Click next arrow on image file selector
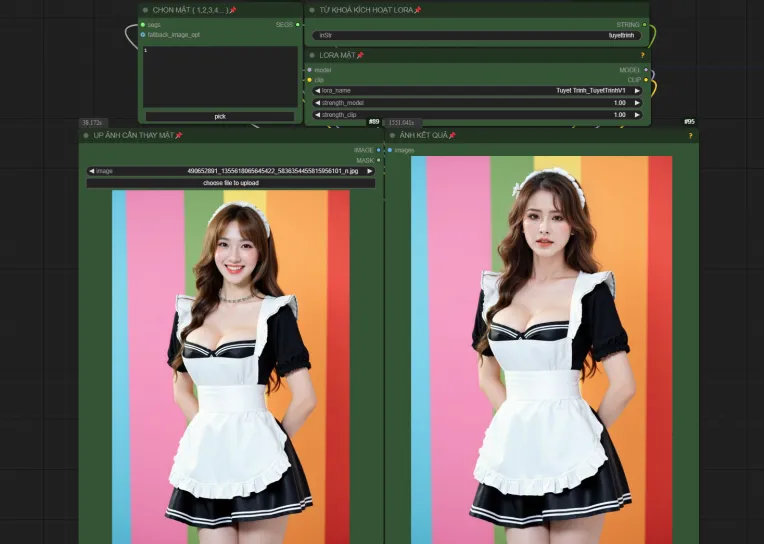This screenshot has width=764, height=544. click(x=370, y=171)
